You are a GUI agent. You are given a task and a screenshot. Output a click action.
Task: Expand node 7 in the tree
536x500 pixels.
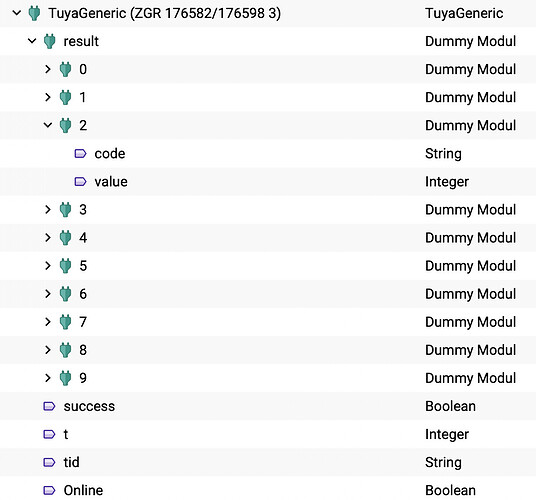[x=48, y=322]
